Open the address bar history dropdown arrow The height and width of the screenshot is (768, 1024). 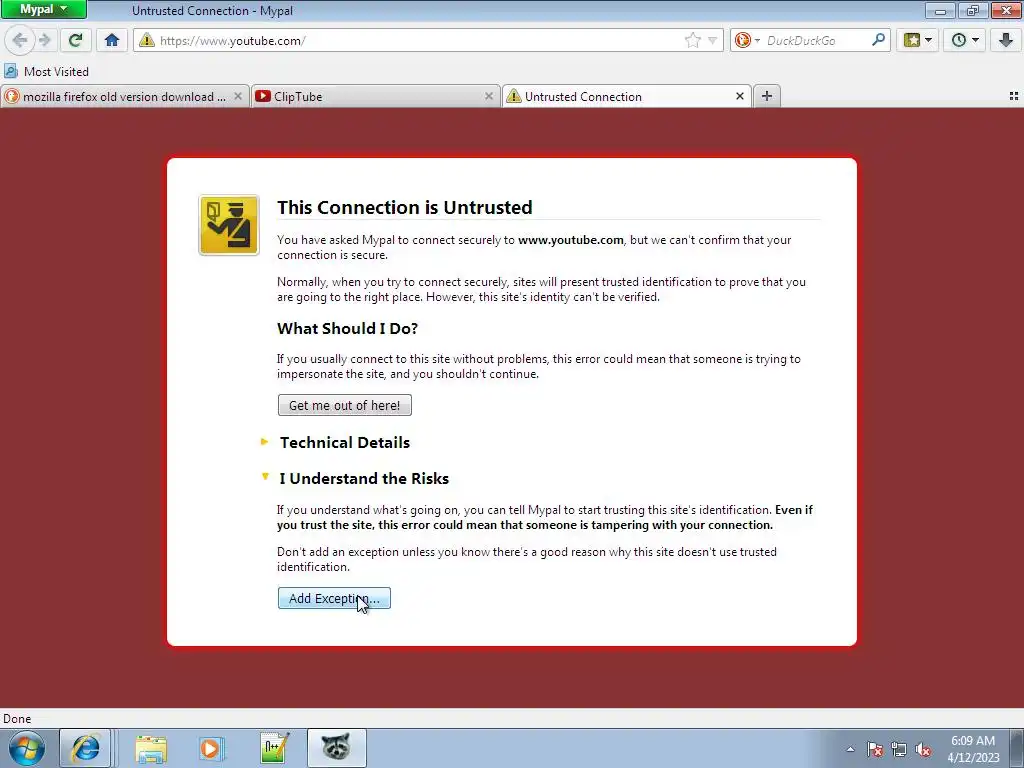tap(712, 40)
